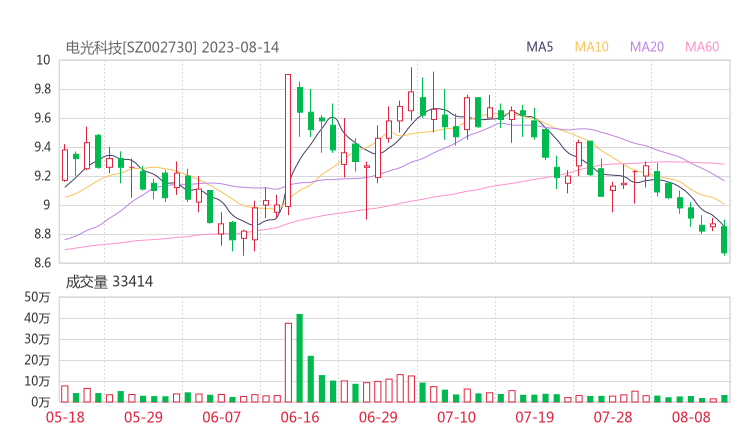Click the 9.4 price axis label
Viewport: 740px width, 440px height.
(x=42, y=147)
